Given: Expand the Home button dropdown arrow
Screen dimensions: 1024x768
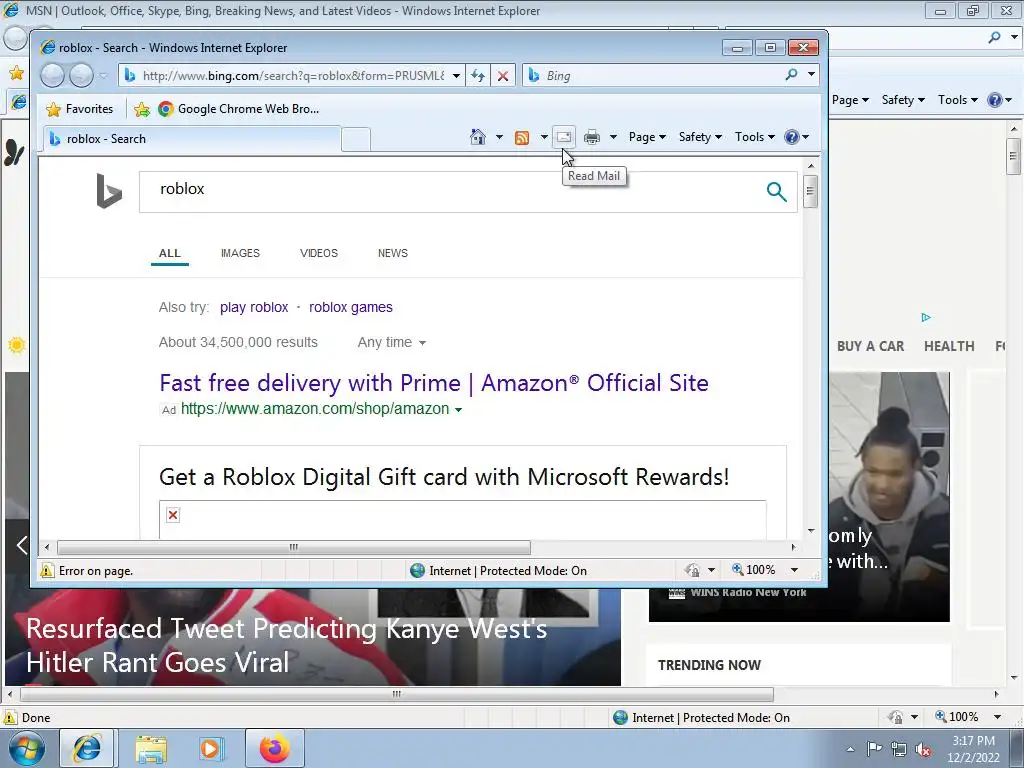Looking at the screenshot, I should point(499,137).
